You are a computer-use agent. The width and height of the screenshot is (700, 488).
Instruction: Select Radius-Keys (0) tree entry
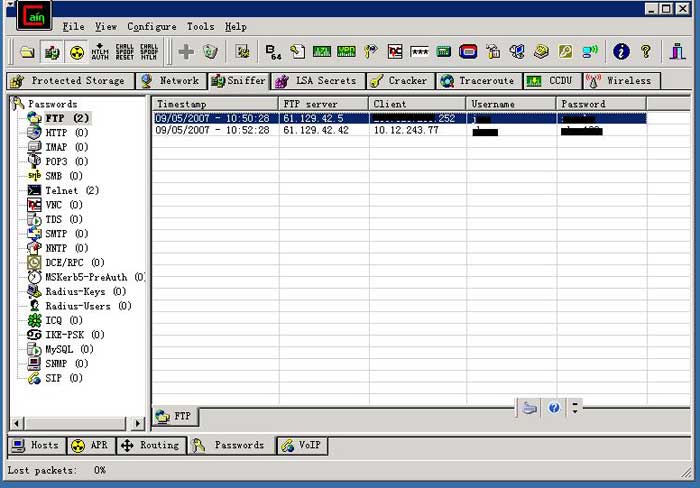[86, 292]
